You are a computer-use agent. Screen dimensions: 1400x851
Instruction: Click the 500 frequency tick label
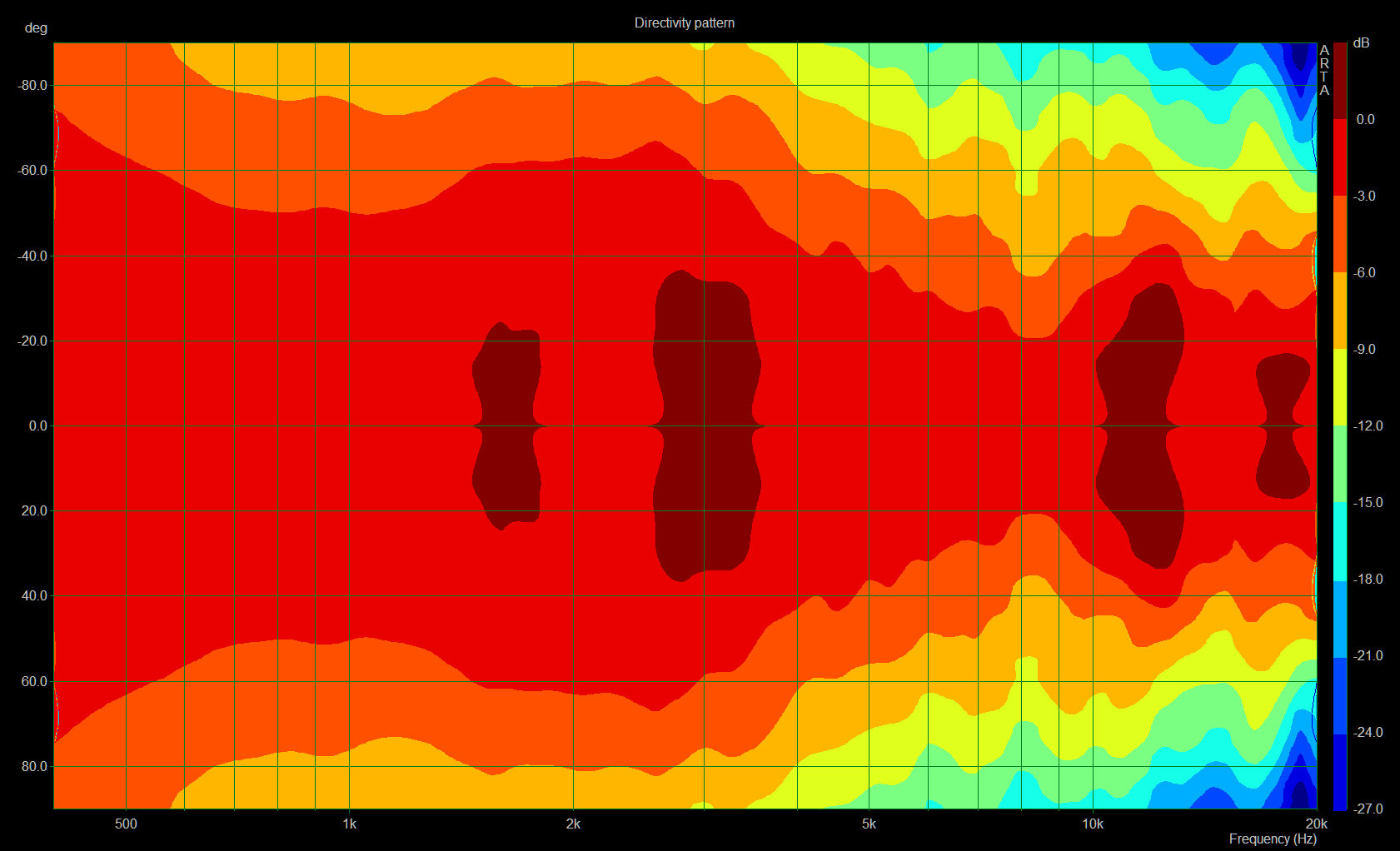pyautogui.click(x=126, y=824)
